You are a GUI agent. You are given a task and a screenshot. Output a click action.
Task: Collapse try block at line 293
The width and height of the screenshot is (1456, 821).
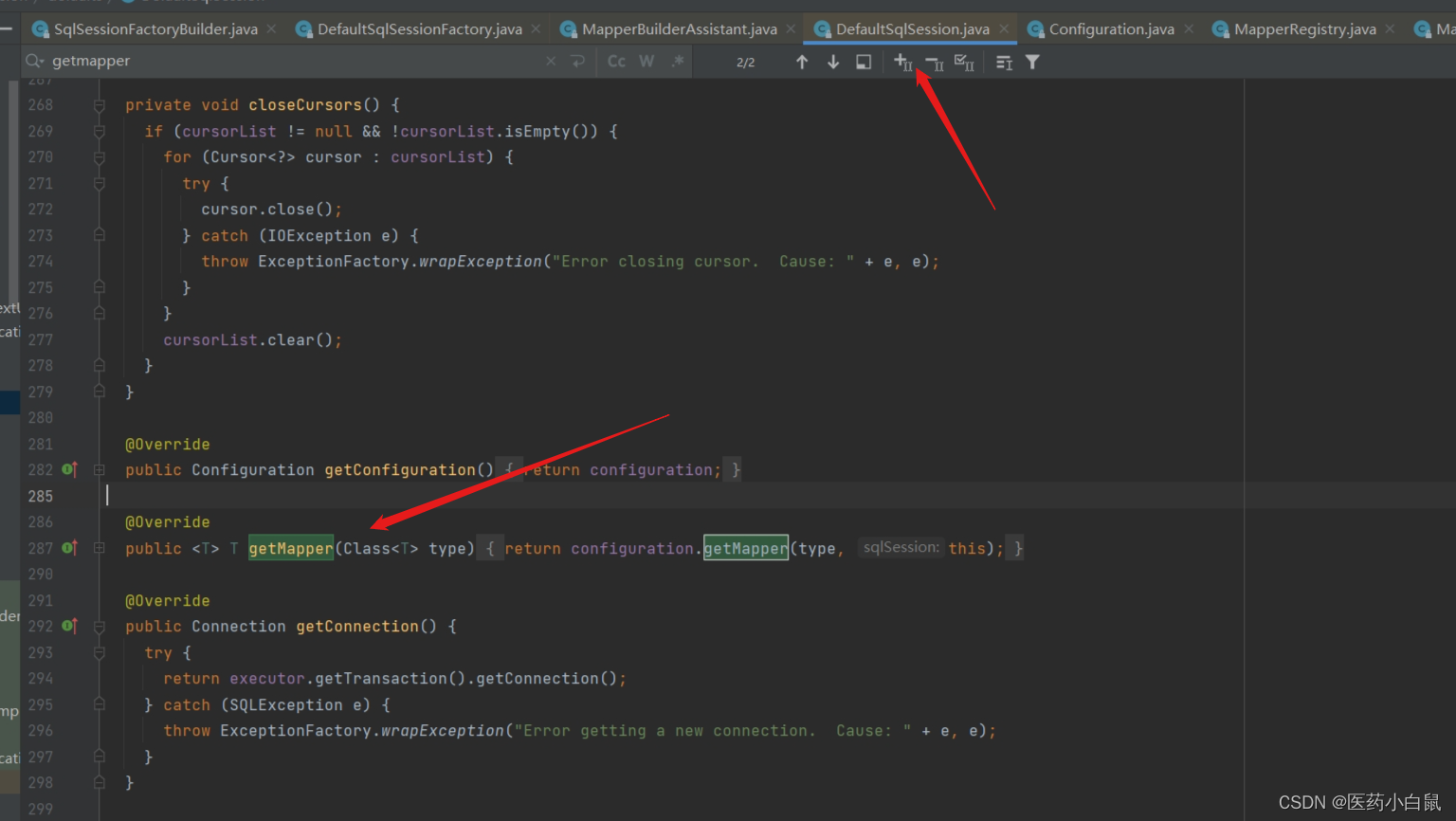pyautogui.click(x=100, y=652)
